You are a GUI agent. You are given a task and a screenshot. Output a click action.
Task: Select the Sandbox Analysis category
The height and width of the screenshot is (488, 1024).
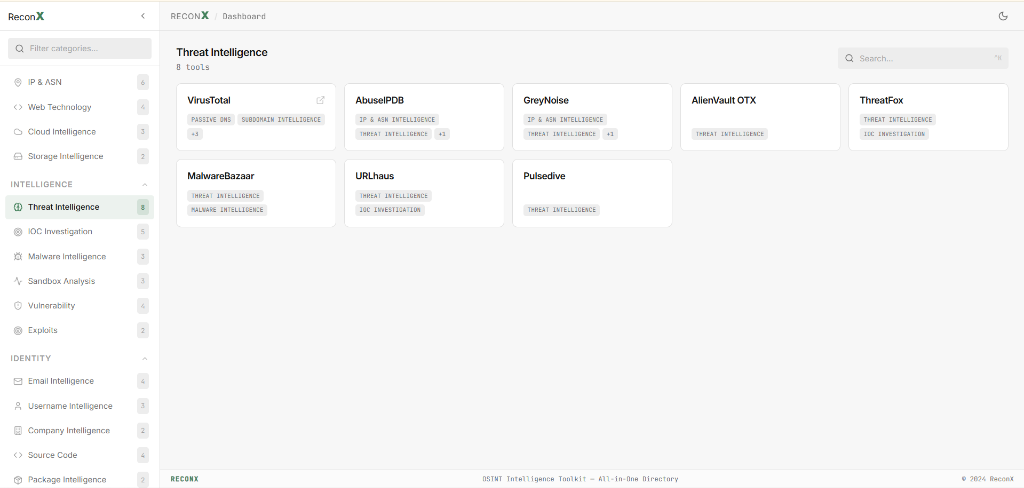tap(79, 282)
